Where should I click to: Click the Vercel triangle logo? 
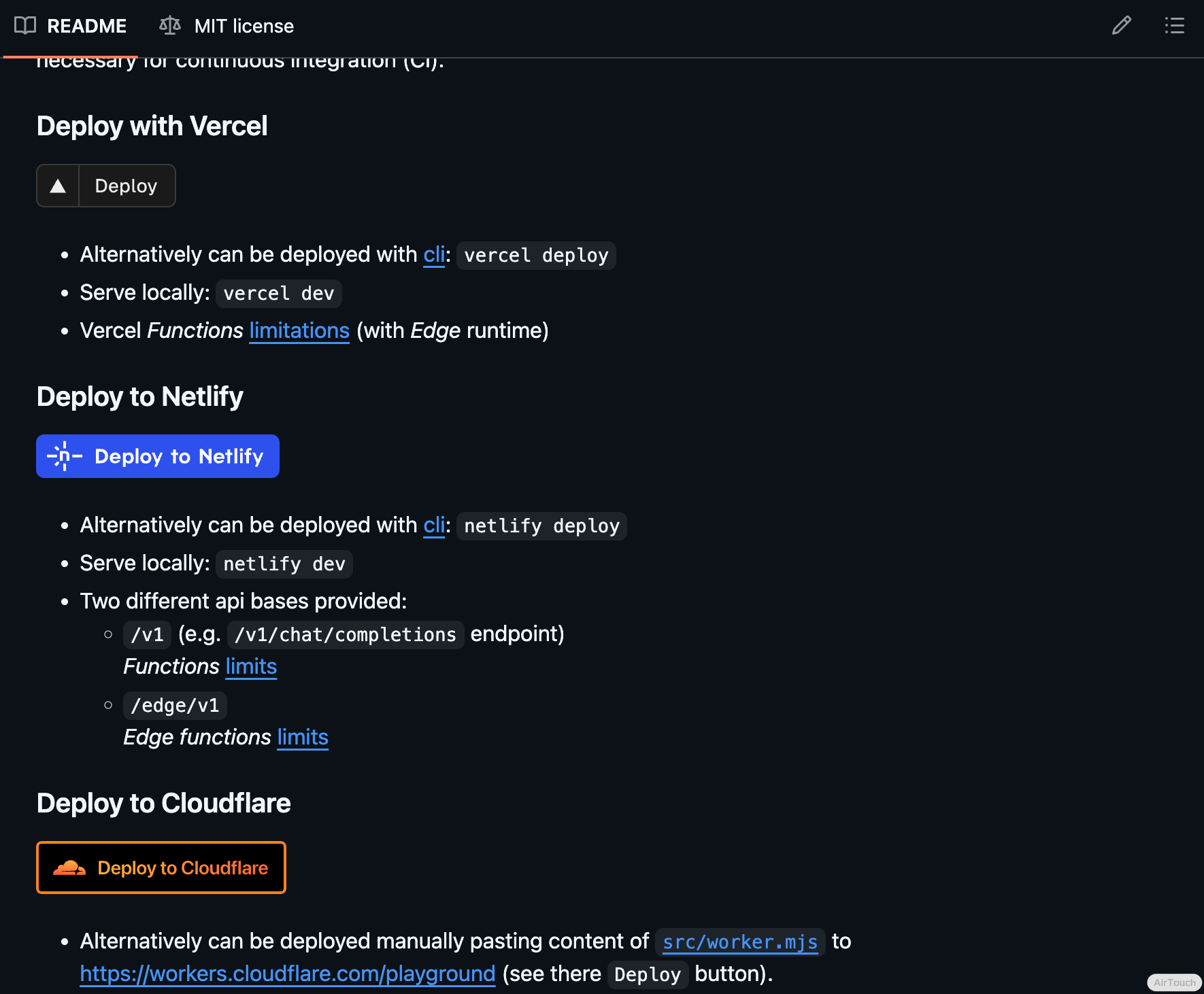pos(58,186)
